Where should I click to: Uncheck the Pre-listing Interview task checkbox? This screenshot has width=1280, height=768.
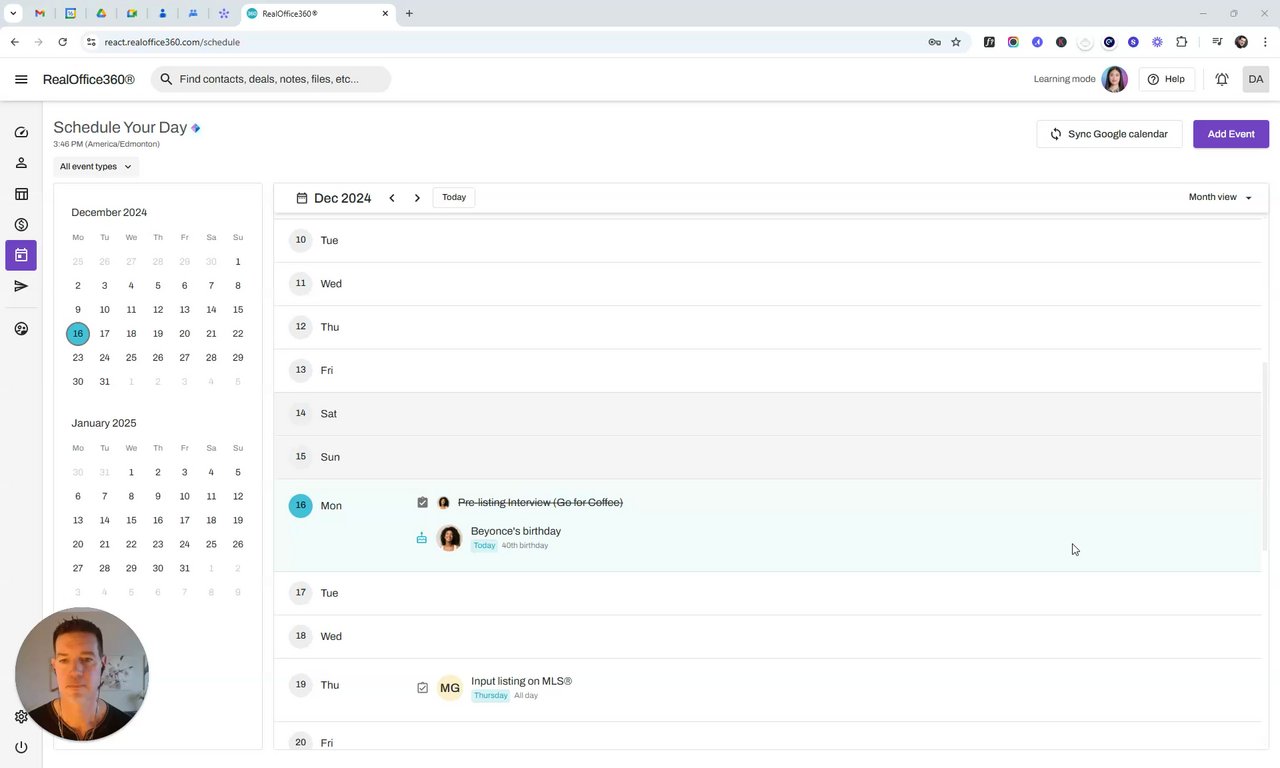point(422,503)
